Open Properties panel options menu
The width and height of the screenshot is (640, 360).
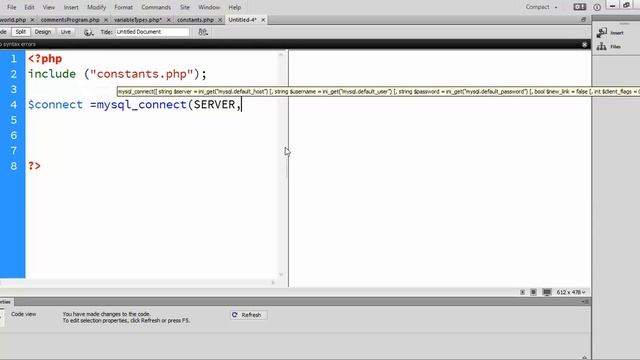tap(585, 302)
